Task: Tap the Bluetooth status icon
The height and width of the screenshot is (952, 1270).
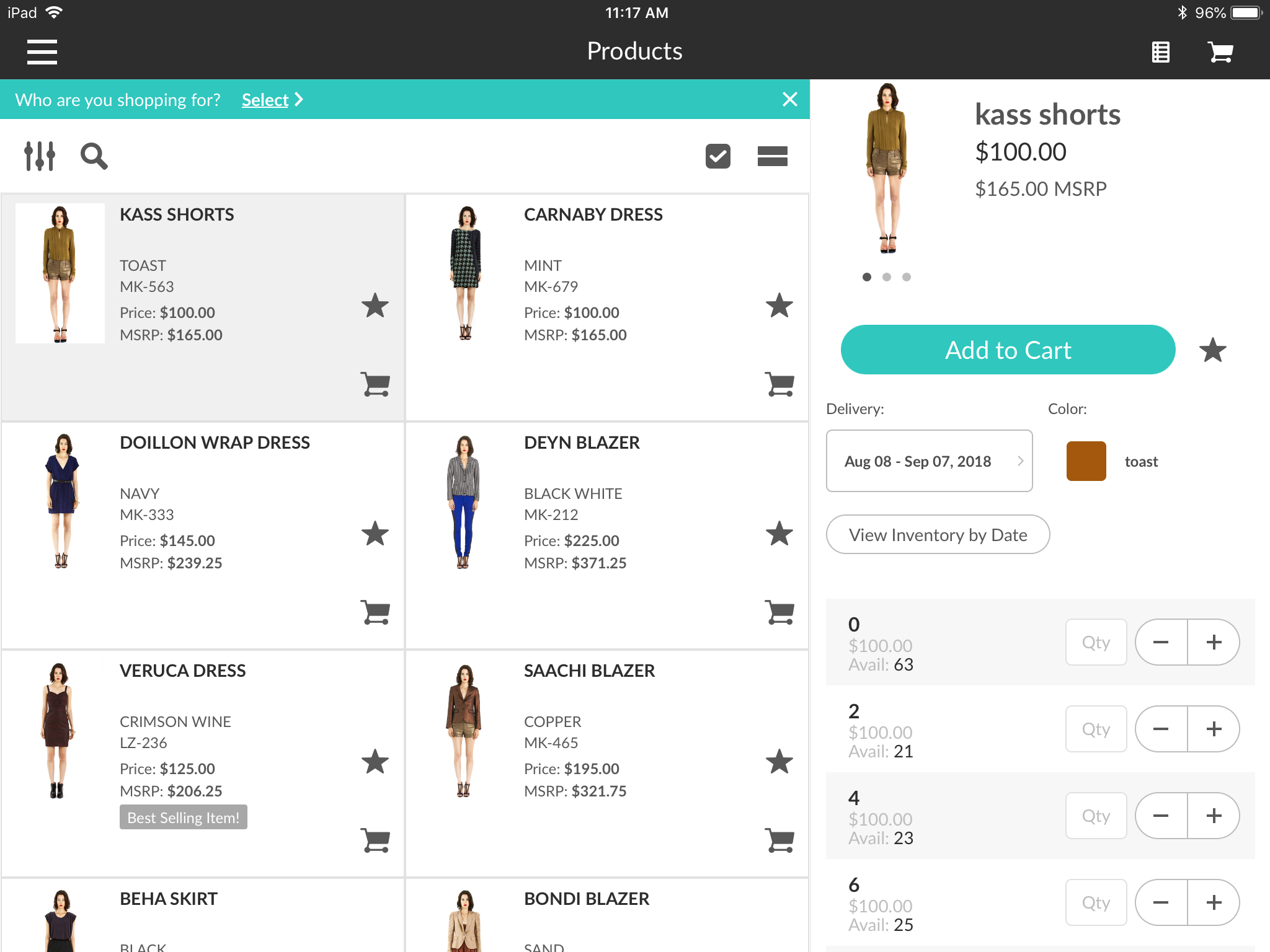Action: click(1182, 12)
